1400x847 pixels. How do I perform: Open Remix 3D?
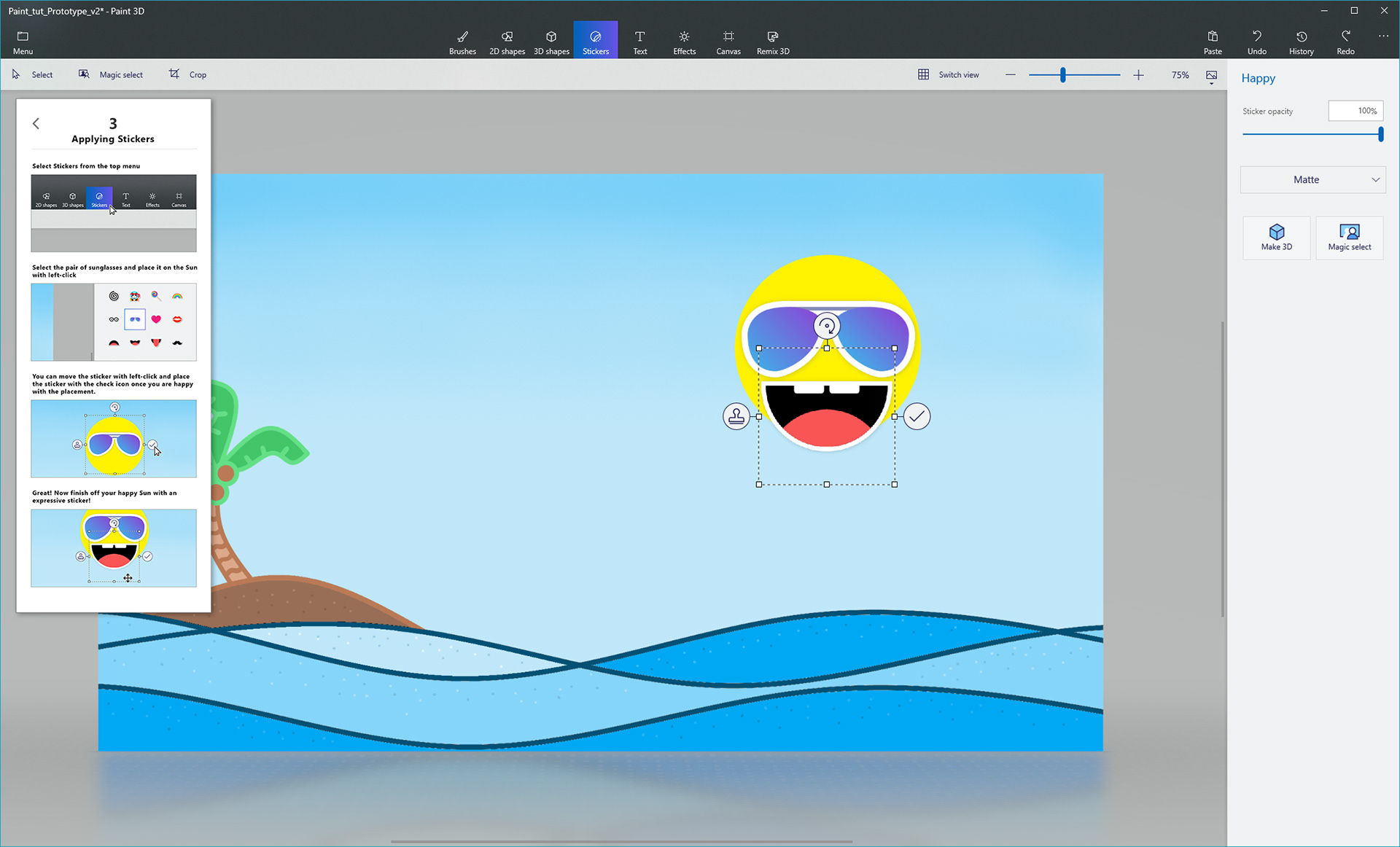[x=773, y=42]
